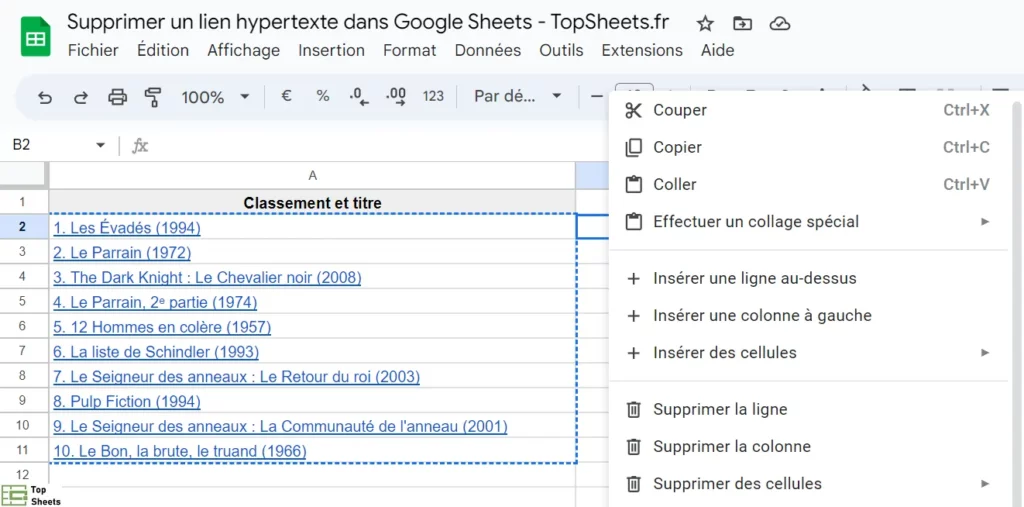Select row 12 header
The height and width of the screenshot is (507, 1024).
(x=24, y=475)
